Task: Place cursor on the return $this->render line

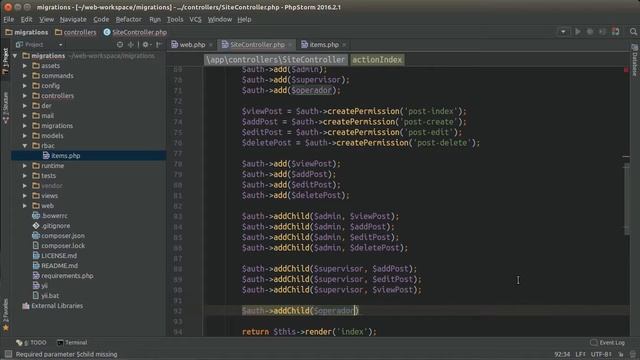Action: pos(309,331)
